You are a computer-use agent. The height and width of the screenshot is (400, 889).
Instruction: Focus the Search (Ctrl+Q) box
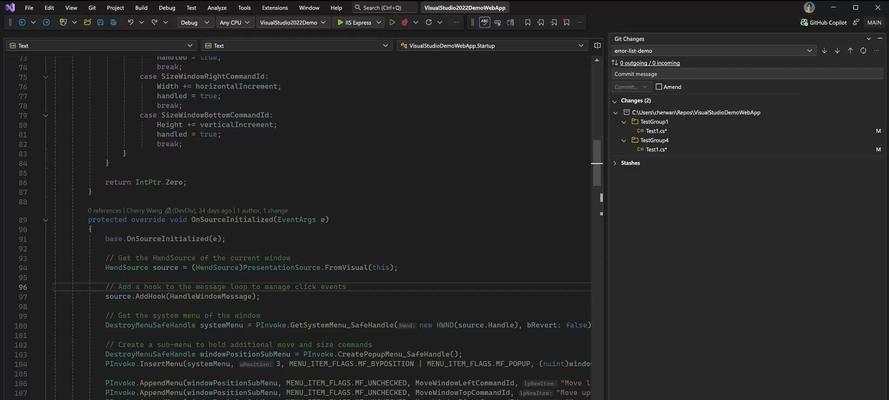tap(384, 8)
